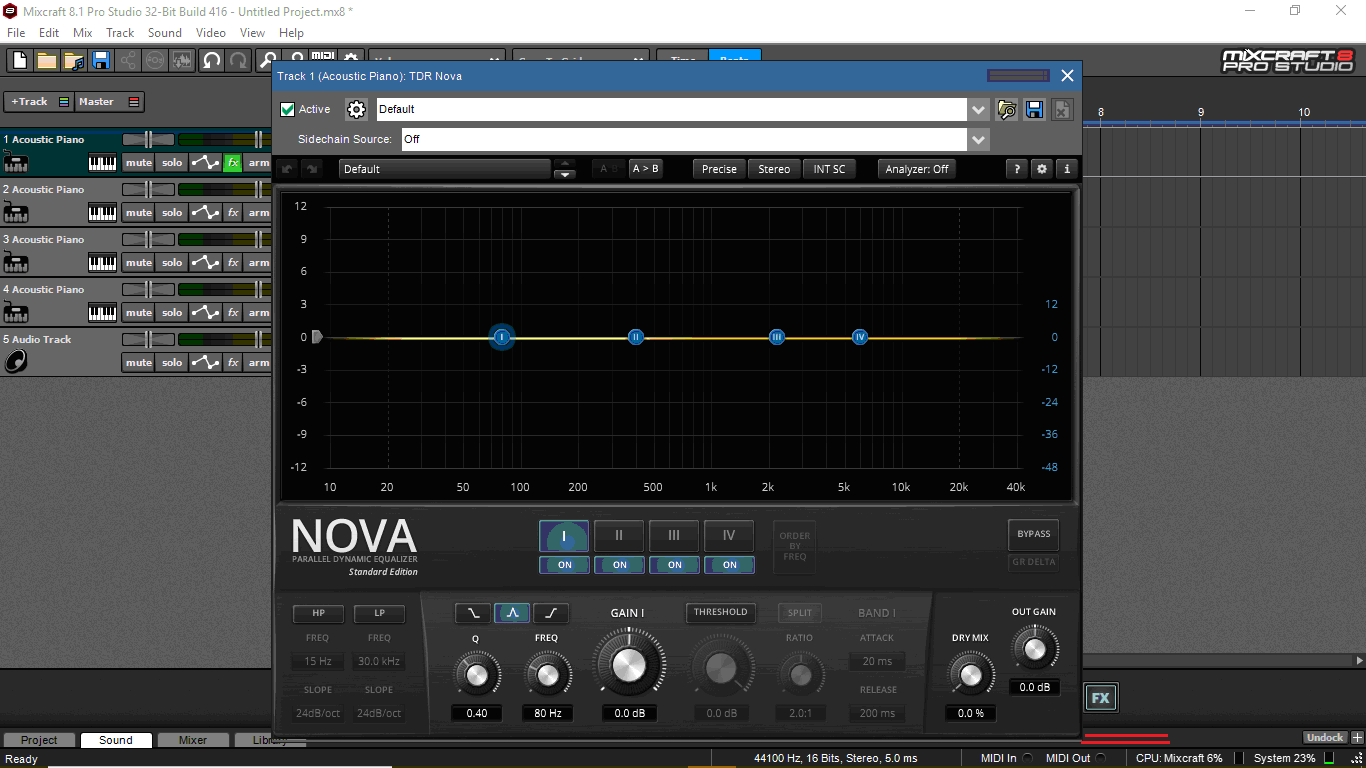This screenshot has height=768, width=1366.
Task: Cycle the Precise quality mode selector
Action: click(x=719, y=169)
